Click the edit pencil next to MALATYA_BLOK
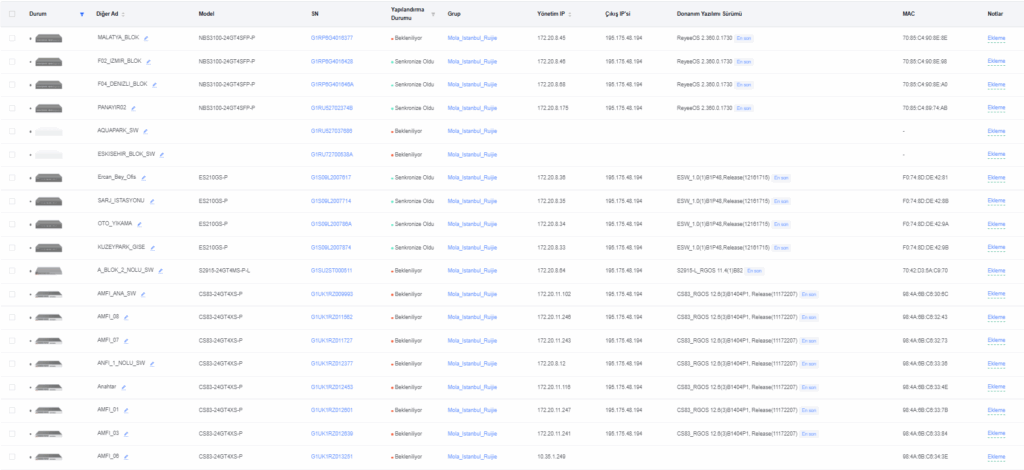This screenshot has height=470, width=1024. [x=146, y=38]
